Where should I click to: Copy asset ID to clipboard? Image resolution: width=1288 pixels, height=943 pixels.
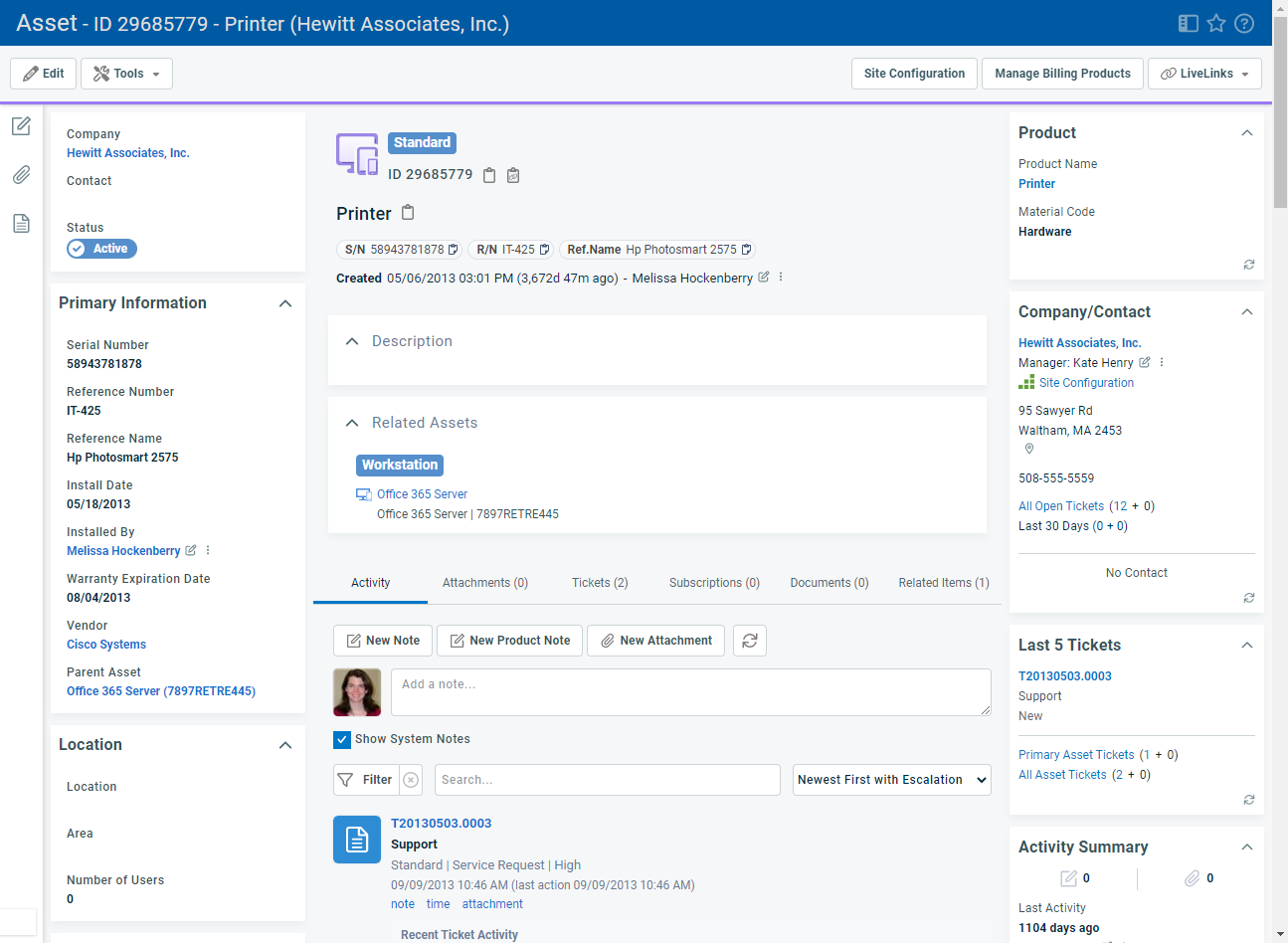coord(489,175)
